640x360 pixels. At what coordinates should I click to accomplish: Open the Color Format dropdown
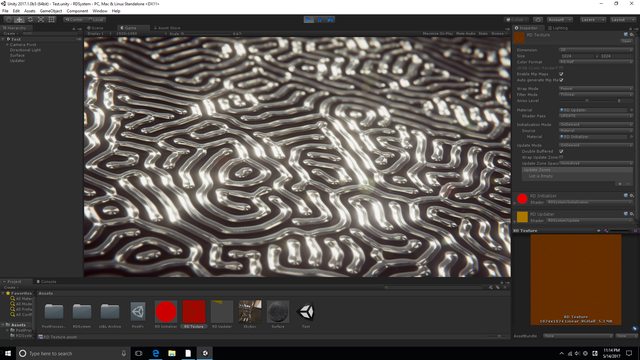[596, 62]
